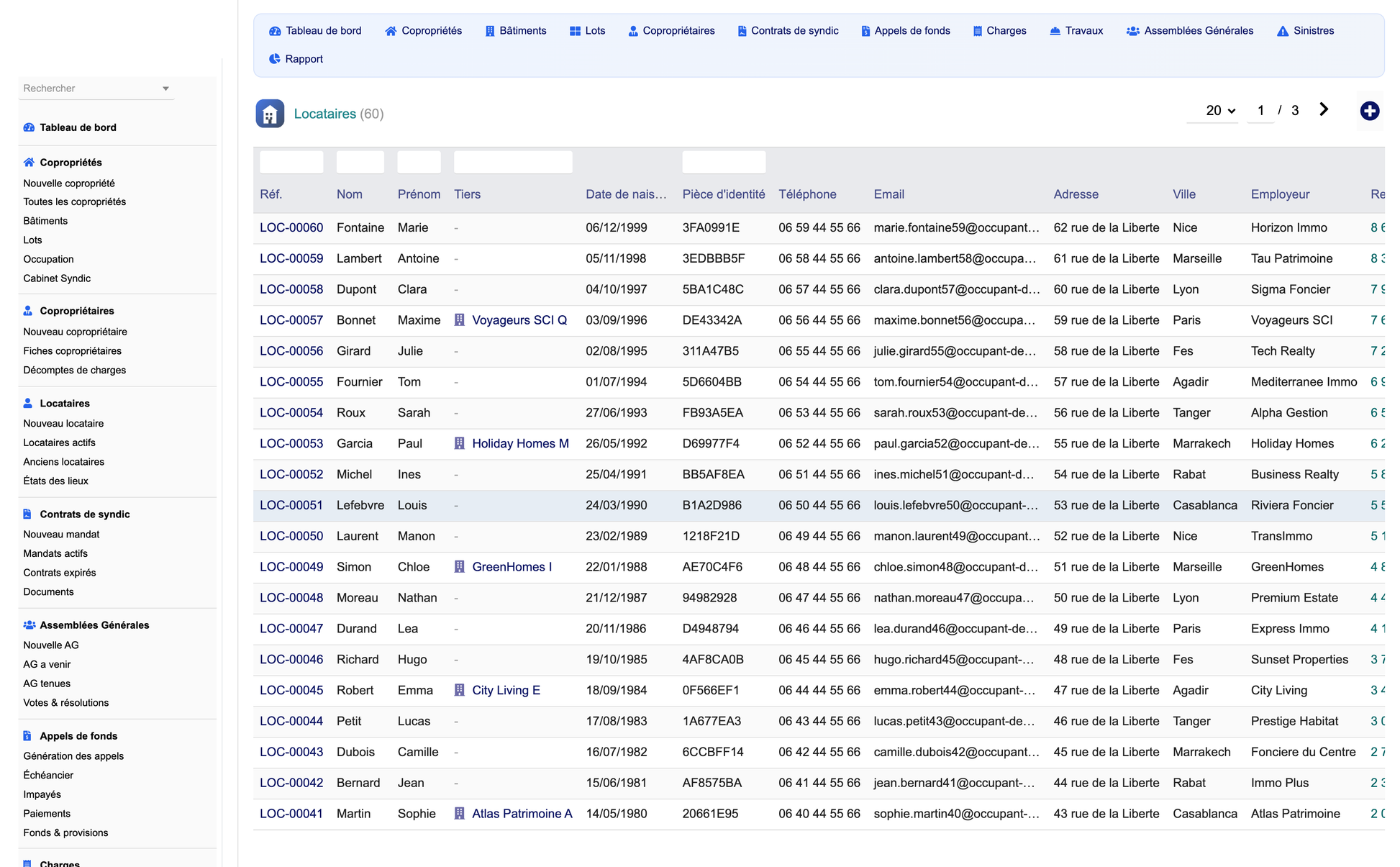Focus the Tiers column filter field
The height and width of the screenshot is (867, 1400).
click(513, 162)
